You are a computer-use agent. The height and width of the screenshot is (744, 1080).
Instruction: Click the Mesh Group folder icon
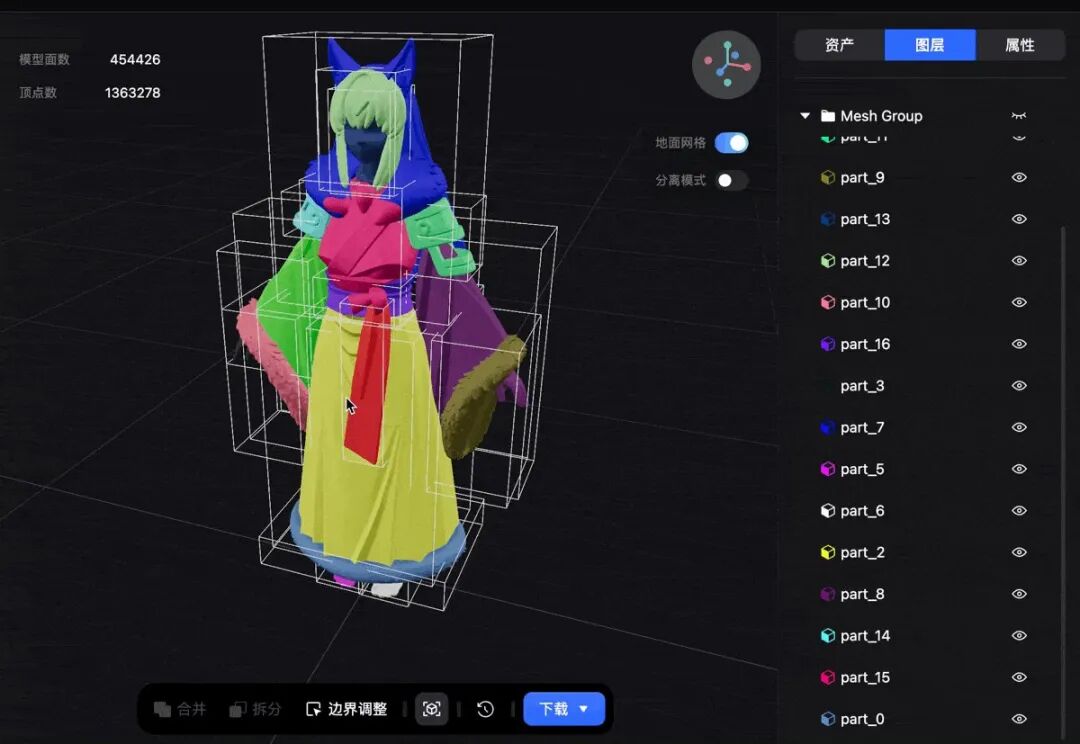[x=828, y=116]
